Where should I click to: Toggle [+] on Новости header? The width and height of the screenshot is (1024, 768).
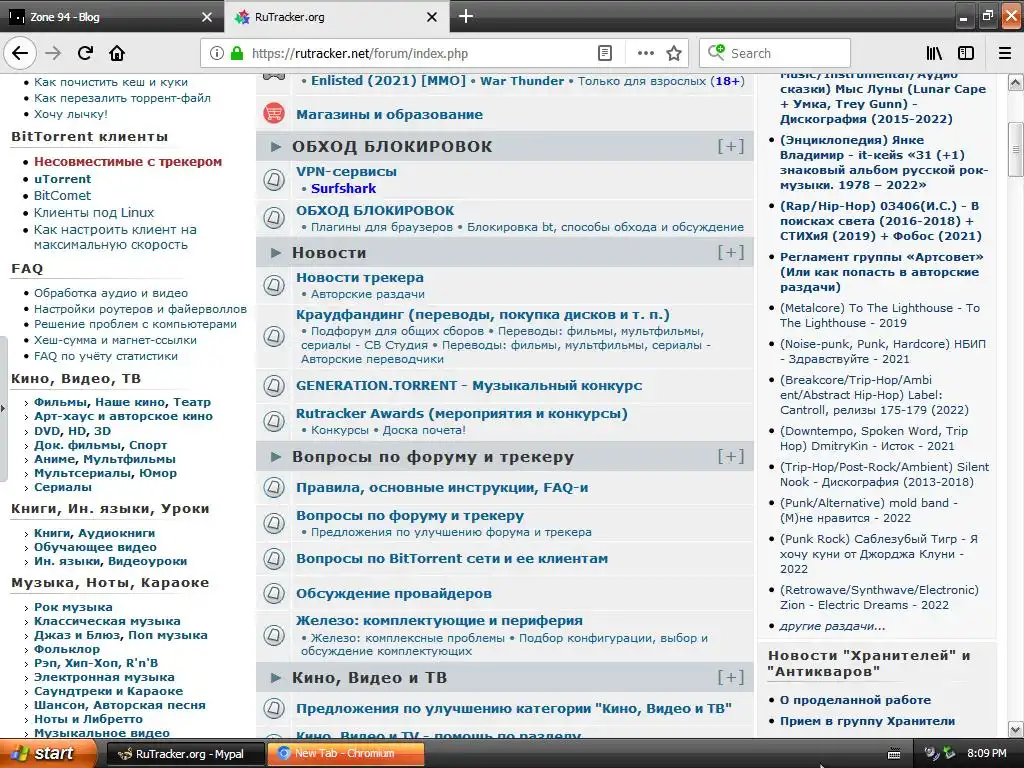[731, 252]
